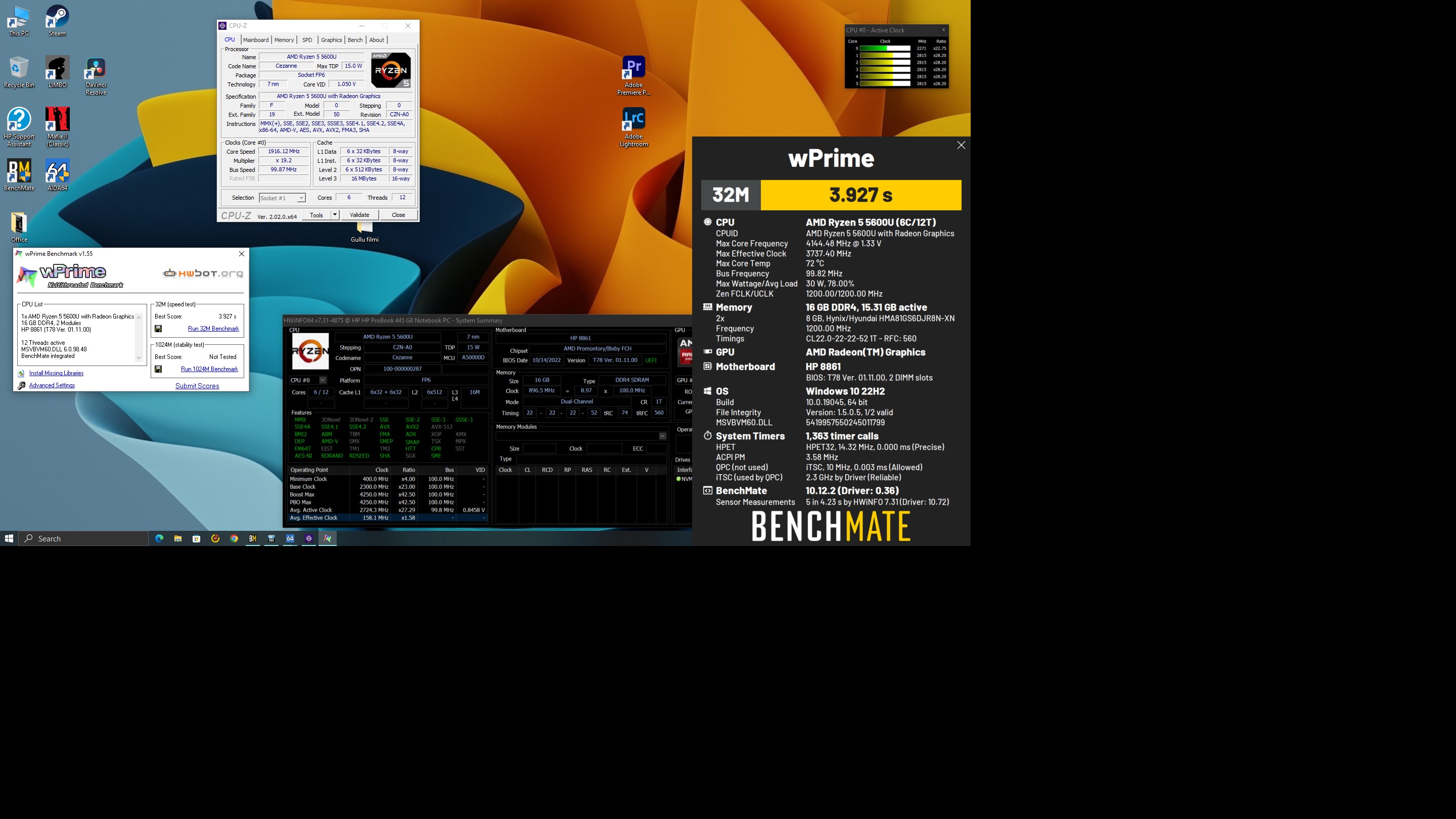Click core 0 clock bar in Active Clock window
1456x819 pixels.
point(885,49)
